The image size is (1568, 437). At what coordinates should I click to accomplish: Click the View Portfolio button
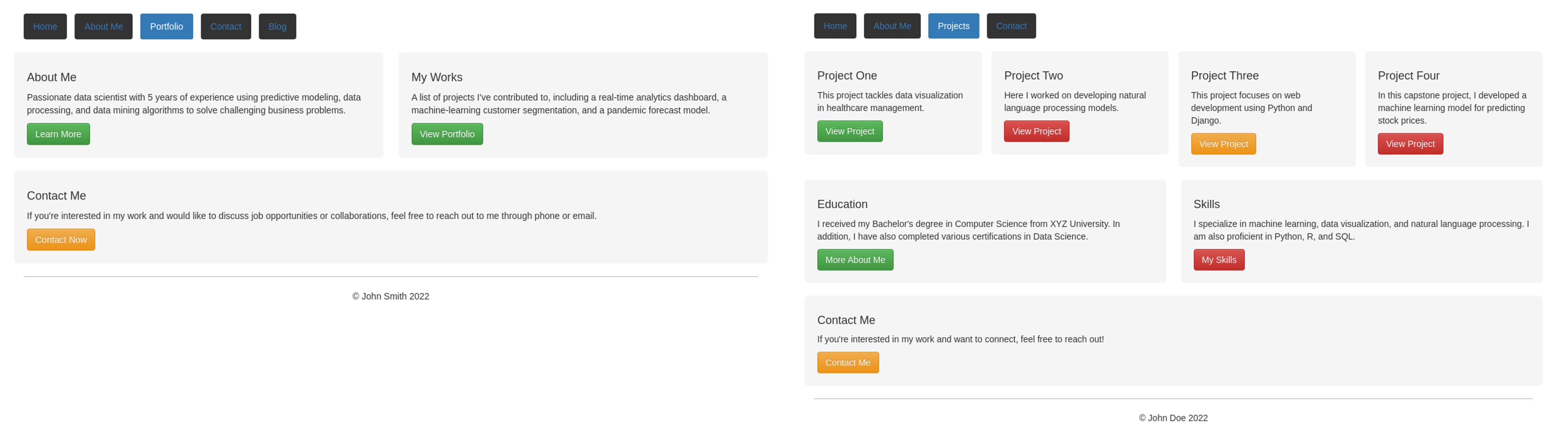click(x=447, y=134)
